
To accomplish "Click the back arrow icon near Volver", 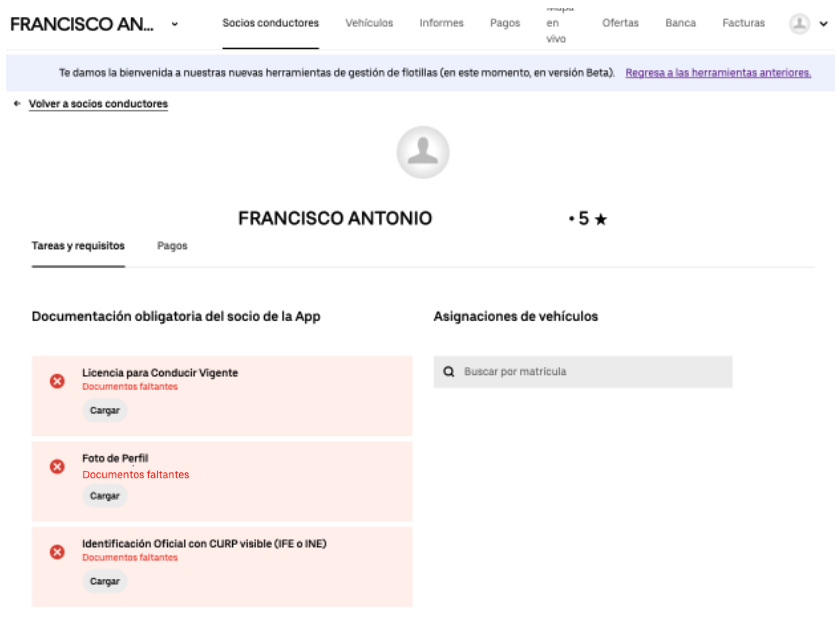I will tap(17, 104).
